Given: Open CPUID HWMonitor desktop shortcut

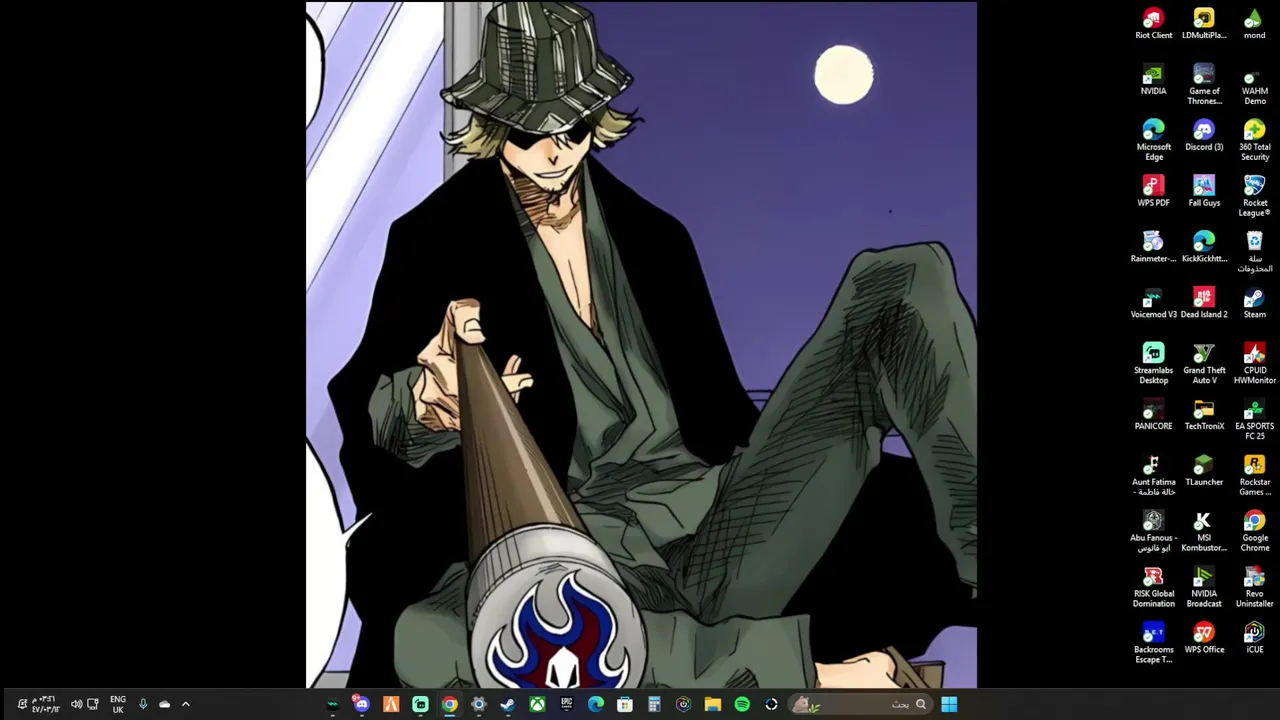Looking at the screenshot, I should pyautogui.click(x=1254, y=364).
